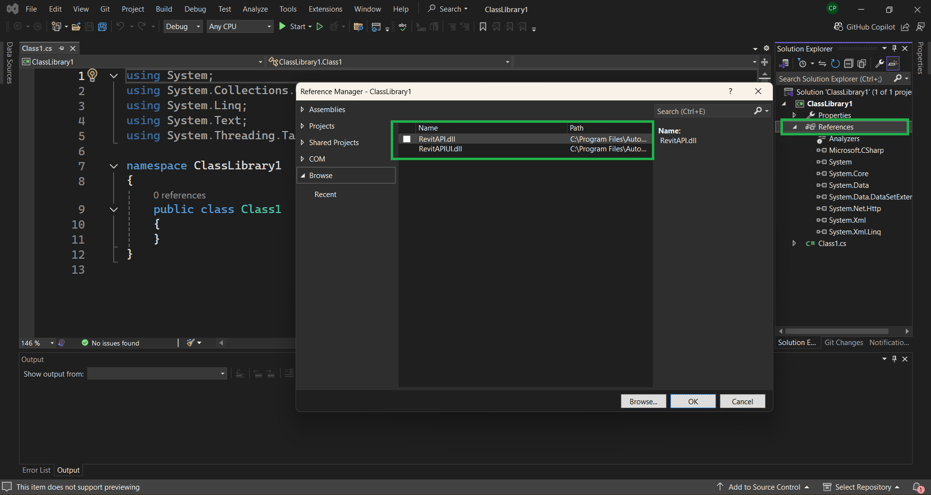Image resolution: width=931 pixels, height=495 pixels.
Task: Click the green Start debugging play icon
Action: [x=283, y=27]
